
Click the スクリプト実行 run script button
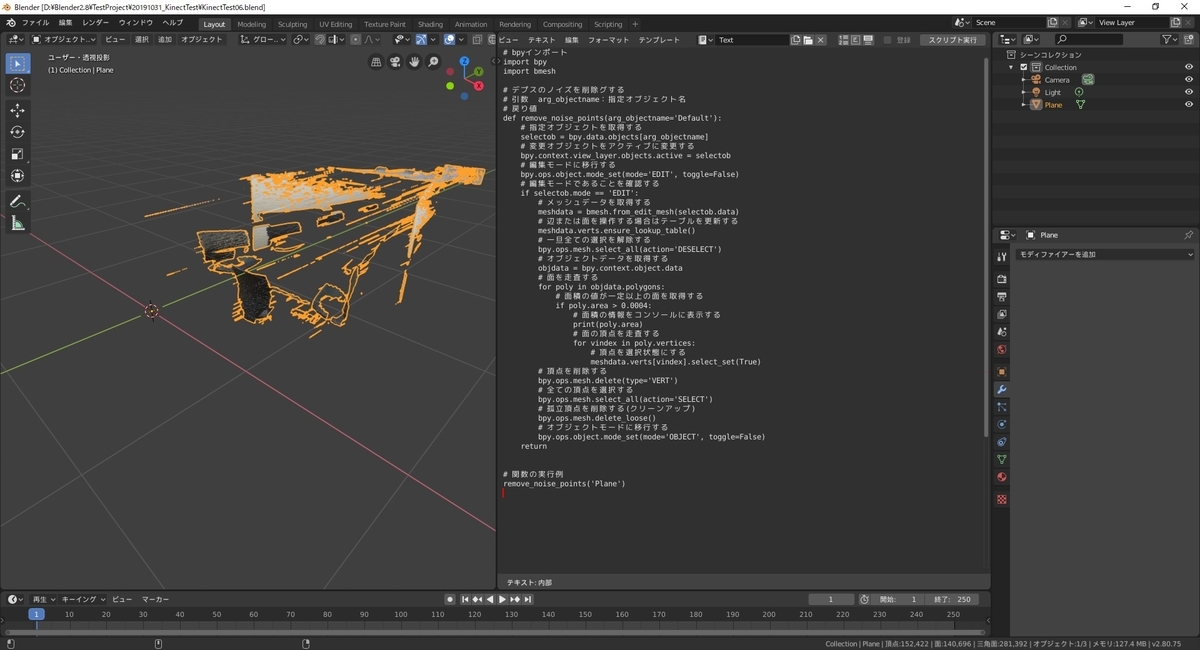(x=952, y=40)
